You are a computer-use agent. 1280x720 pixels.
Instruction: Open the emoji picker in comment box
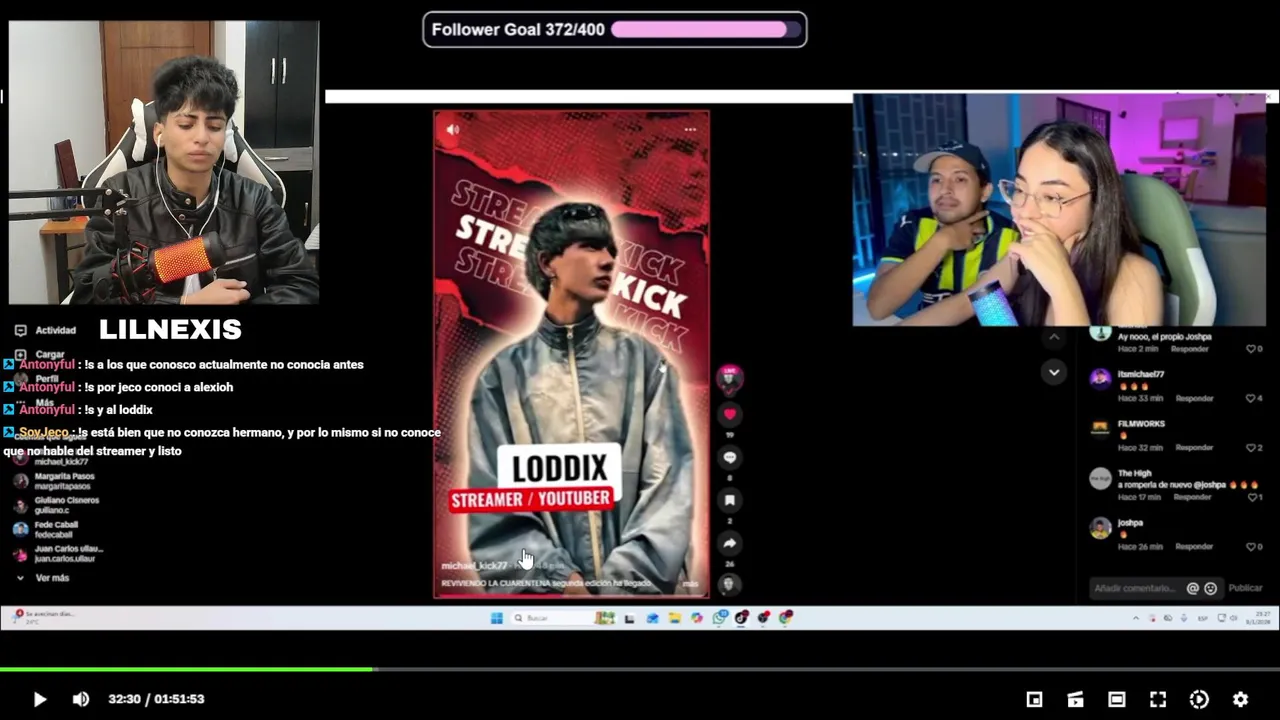pos(1210,588)
